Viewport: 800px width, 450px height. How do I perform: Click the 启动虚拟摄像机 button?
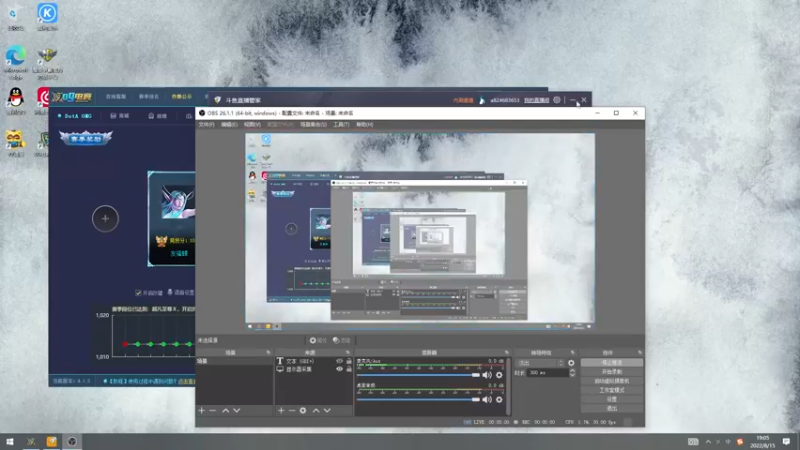click(x=612, y=381)
